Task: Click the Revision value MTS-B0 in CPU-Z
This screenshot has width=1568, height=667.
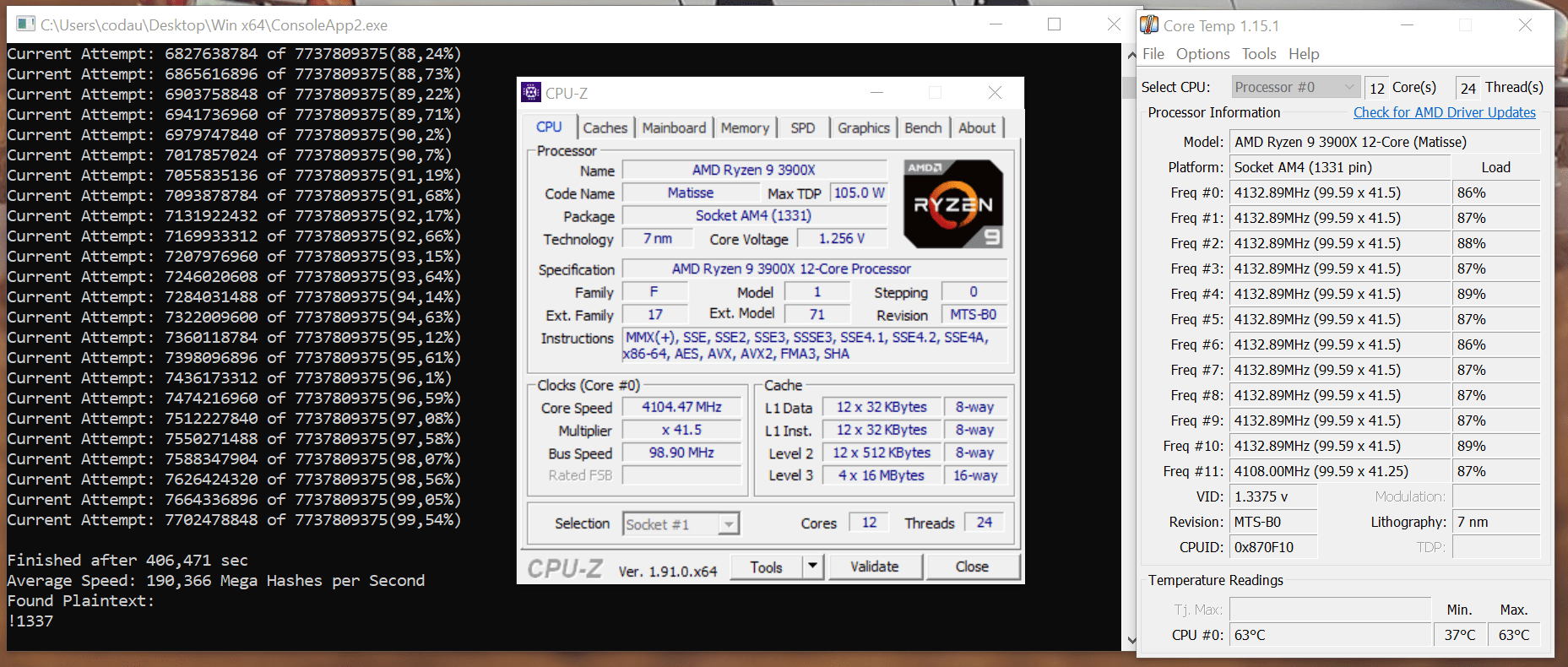Action: 974,315
